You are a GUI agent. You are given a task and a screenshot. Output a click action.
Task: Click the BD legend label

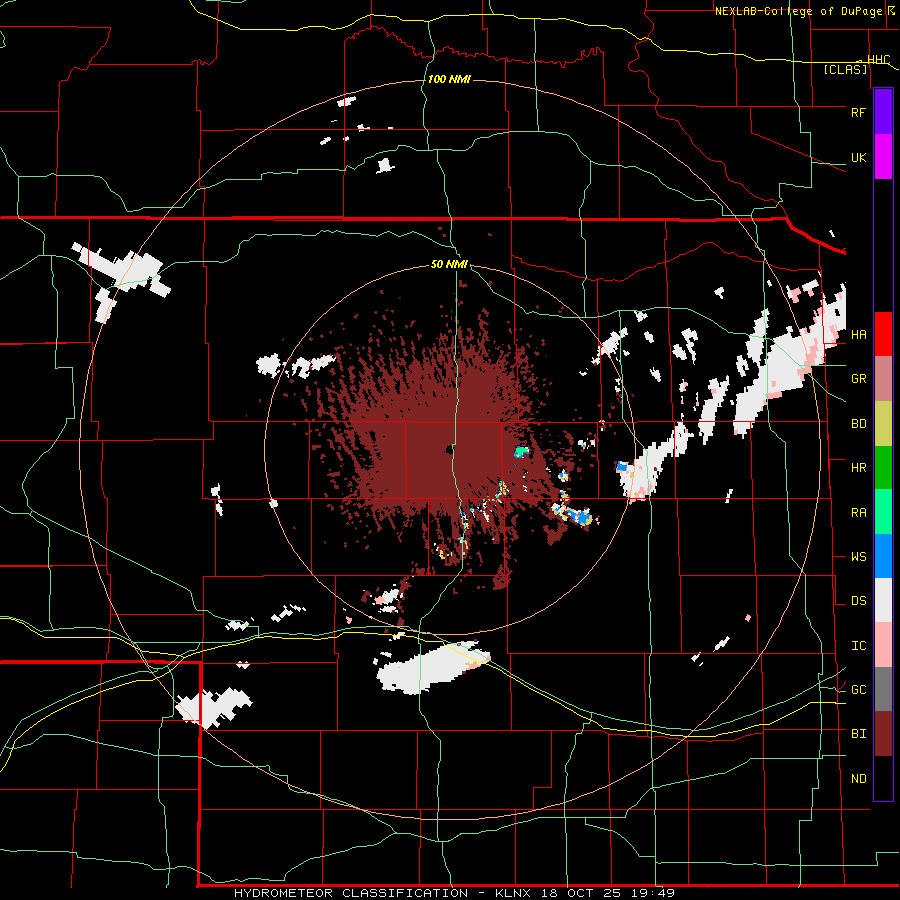pos(858,424)
